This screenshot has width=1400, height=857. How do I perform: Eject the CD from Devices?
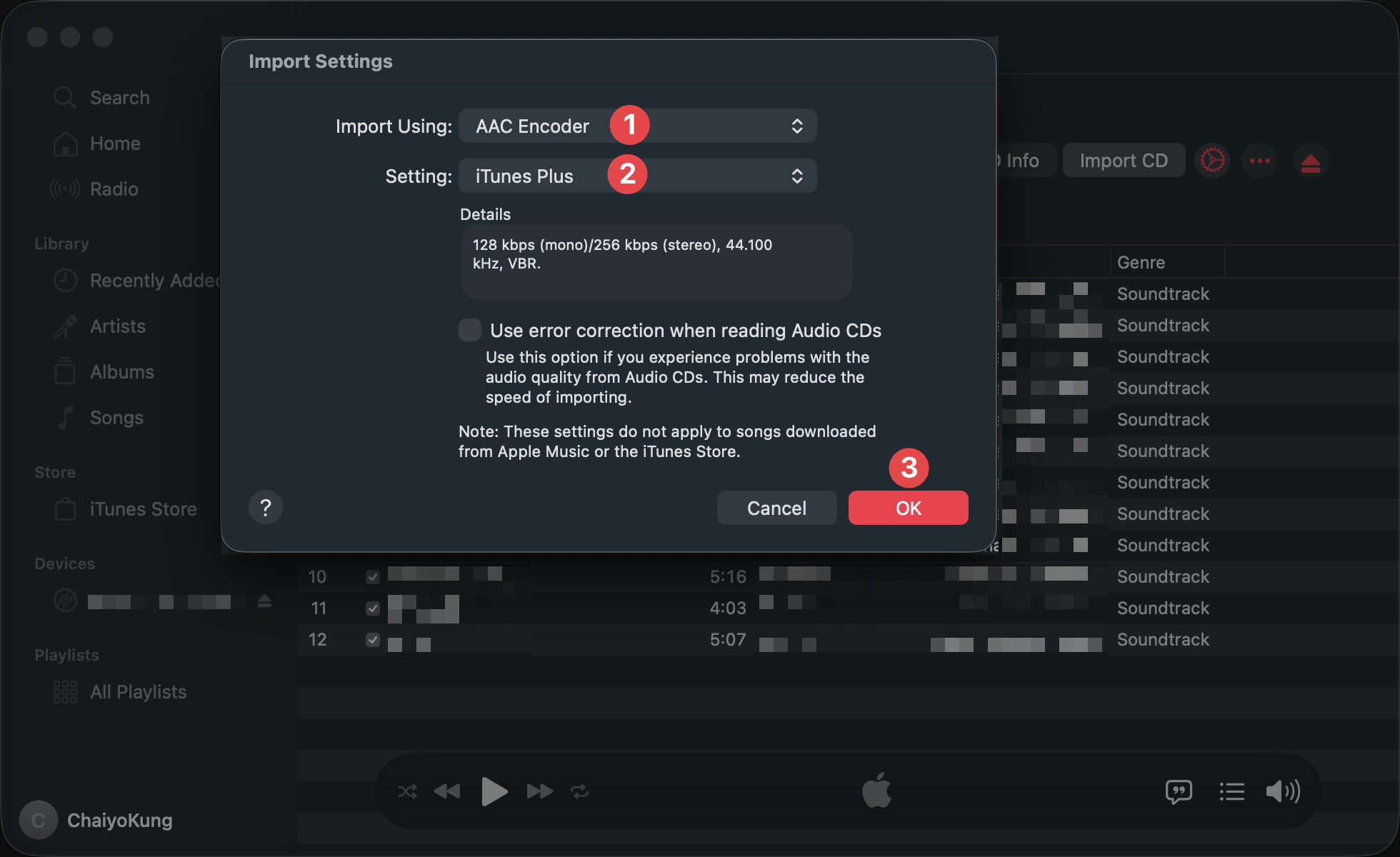(264, 601)
